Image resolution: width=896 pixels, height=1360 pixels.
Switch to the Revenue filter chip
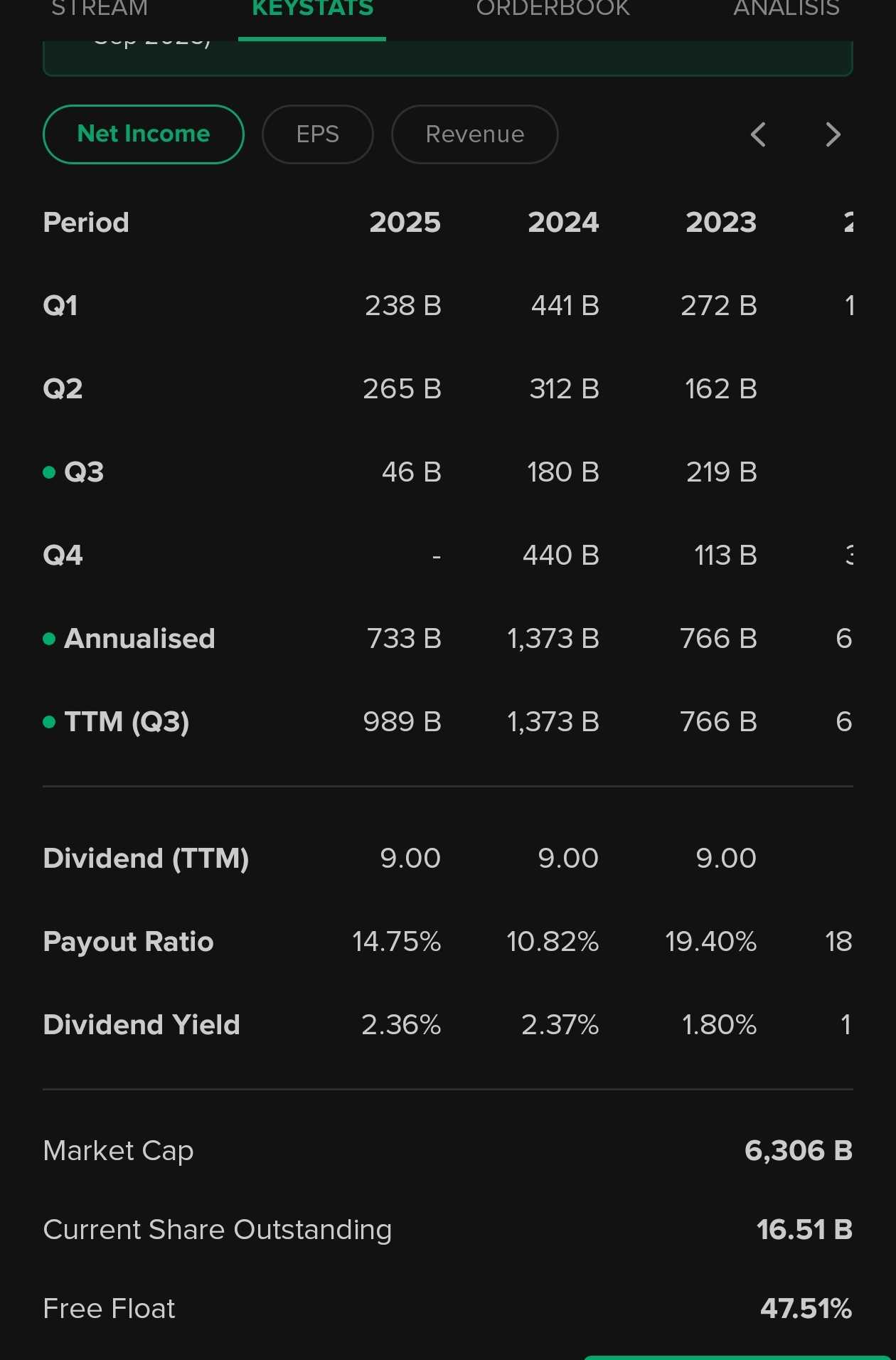point(474,134)
